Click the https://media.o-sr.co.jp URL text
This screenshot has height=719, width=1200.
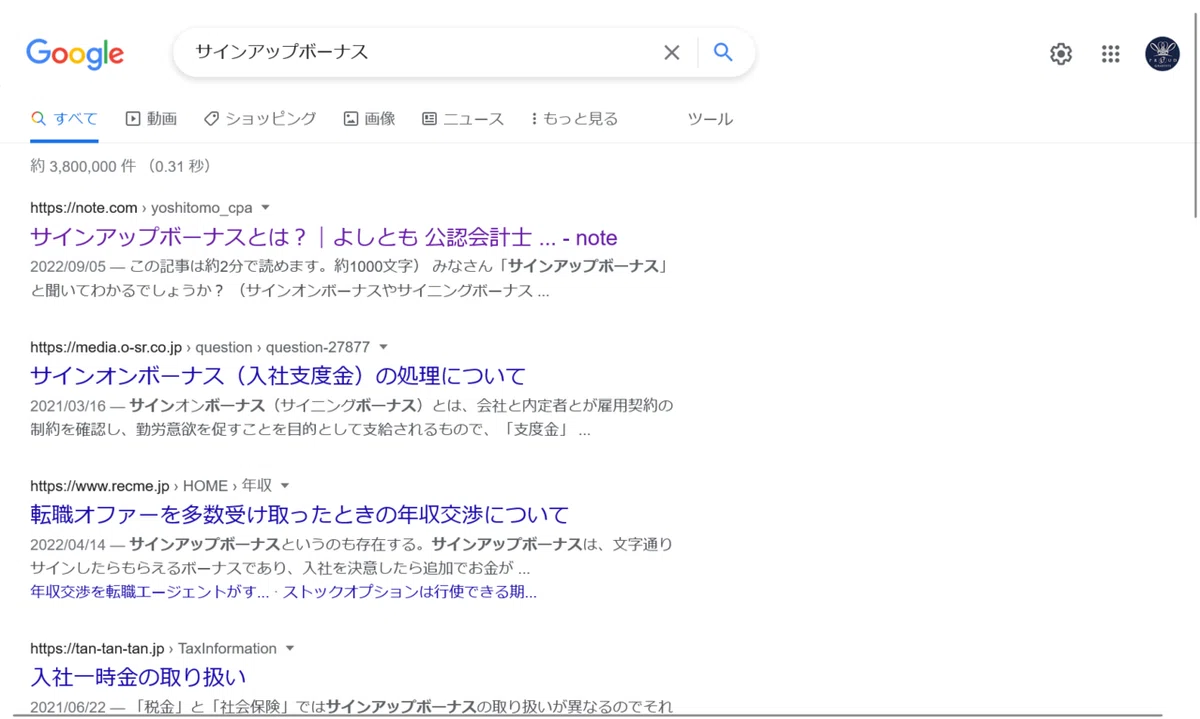(x=106, y=347)
